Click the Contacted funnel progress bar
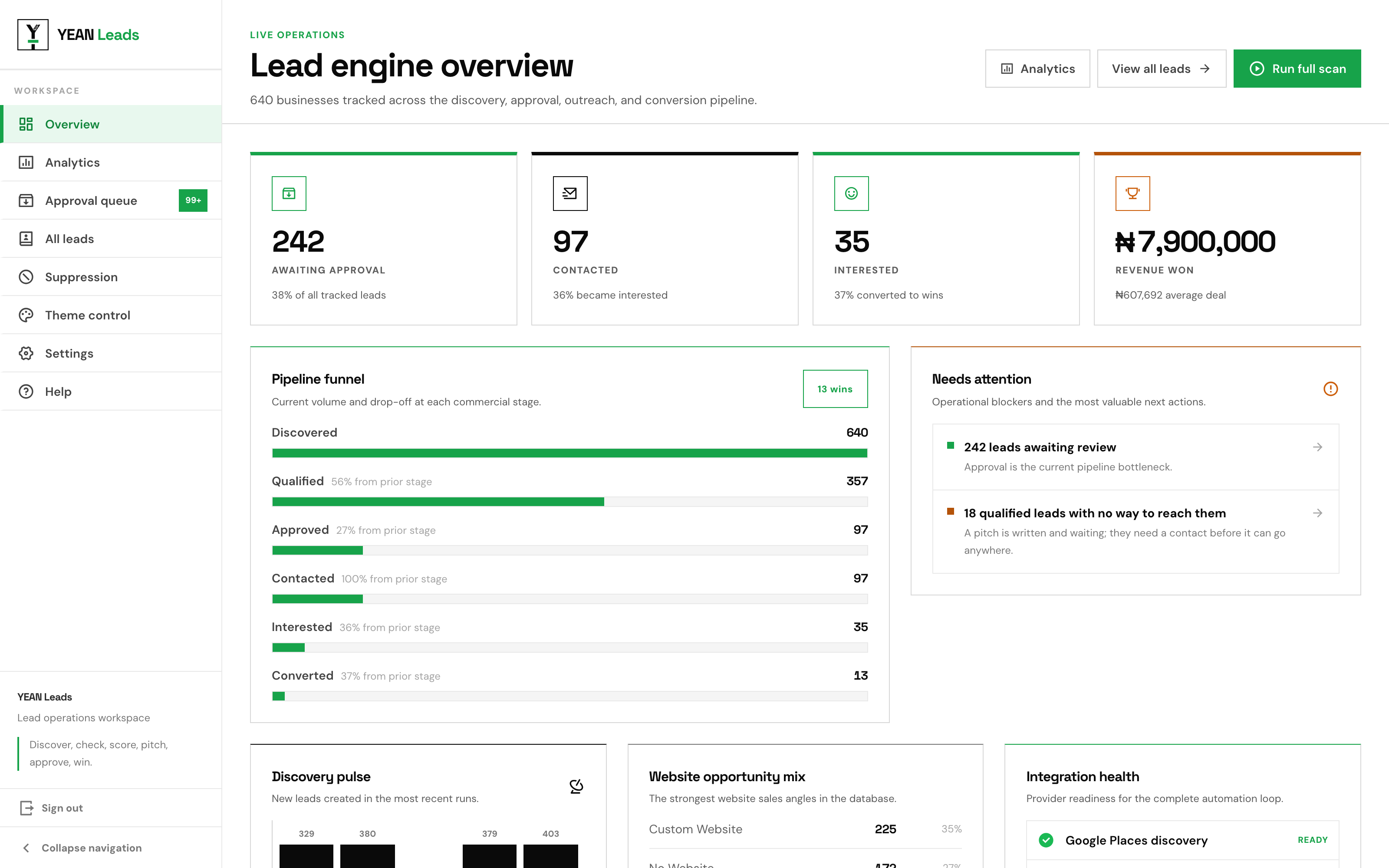The height and width of the screenshot is (868, 1389). 569,599
